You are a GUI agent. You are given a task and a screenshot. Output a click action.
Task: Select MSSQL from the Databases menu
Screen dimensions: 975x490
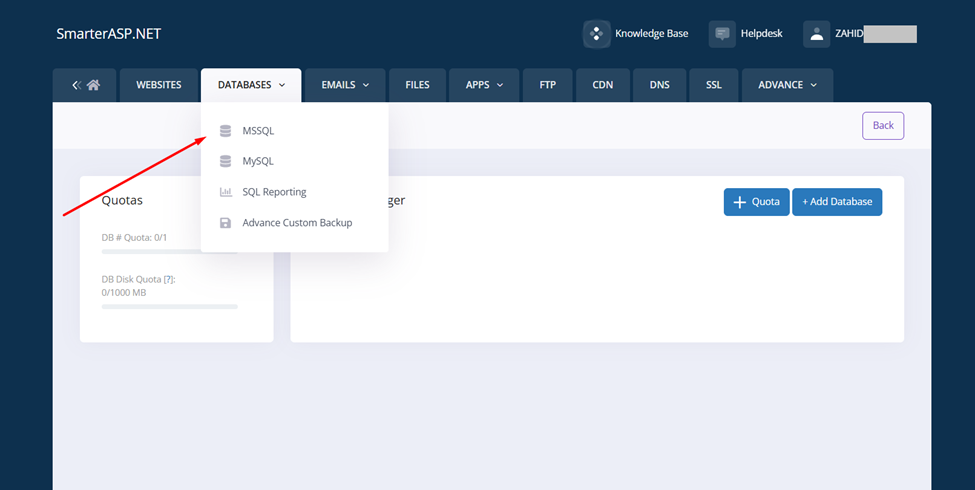(x=258, y=130)
